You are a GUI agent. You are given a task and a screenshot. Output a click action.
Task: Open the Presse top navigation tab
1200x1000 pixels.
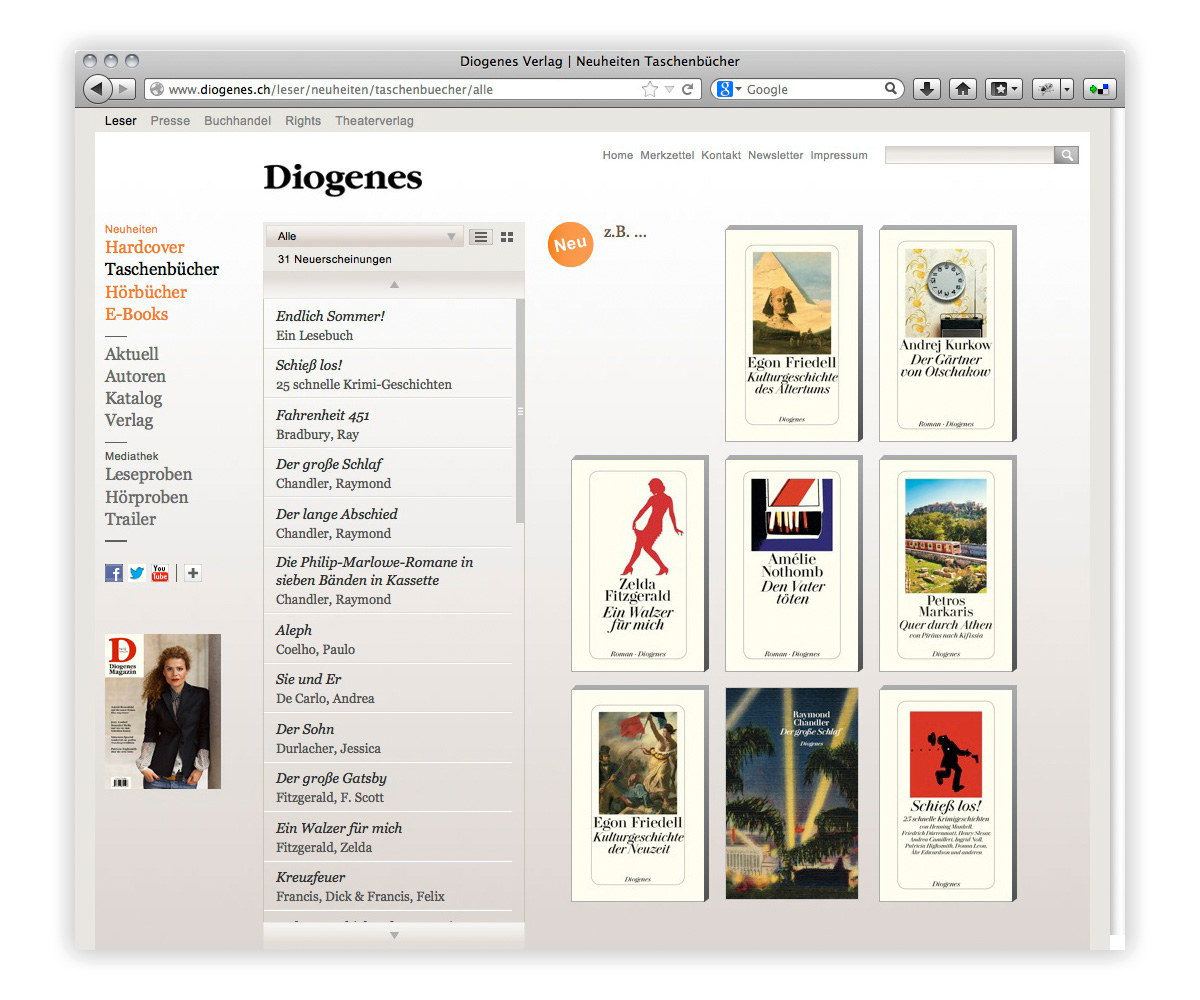[170, 121]
